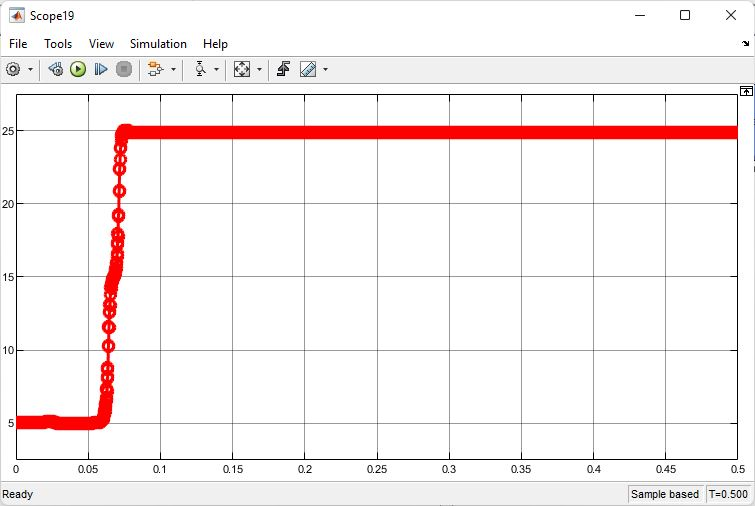Click the Triggers icon
Screen dimensions: 755x506
point(284,69)
